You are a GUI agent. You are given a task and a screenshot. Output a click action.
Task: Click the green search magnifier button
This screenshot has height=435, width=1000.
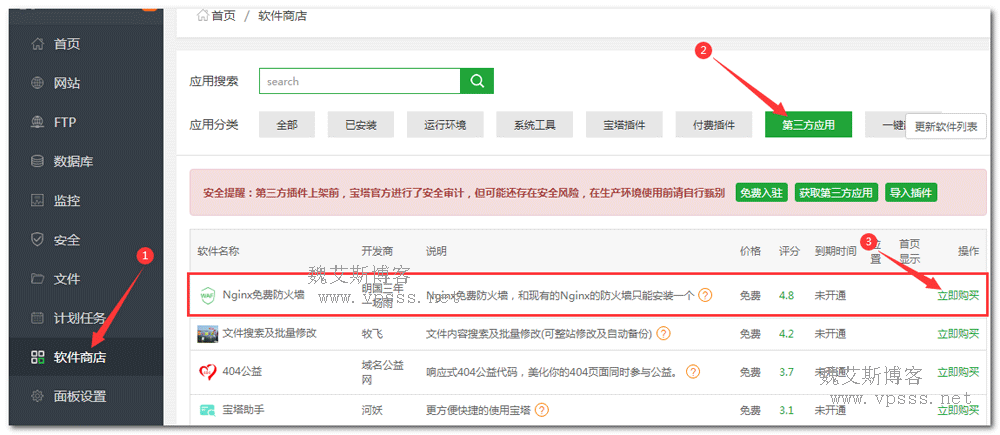click(x=477, y=81)
